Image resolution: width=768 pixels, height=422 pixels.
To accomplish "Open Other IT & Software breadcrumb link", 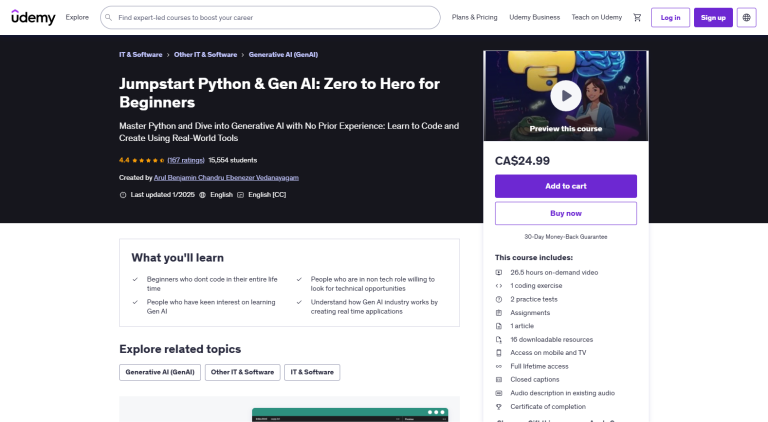I will coord(205,55).
